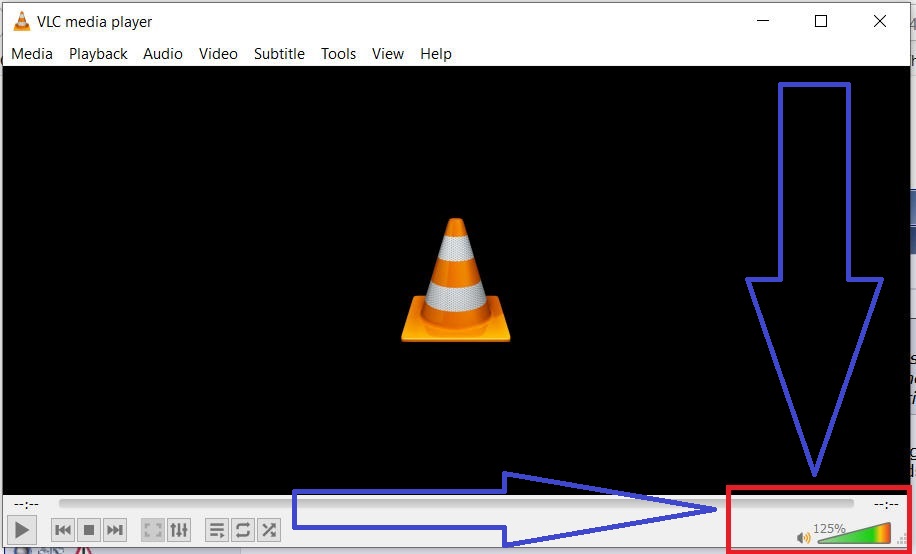Open the Subtitle menu
The height and width of the screenshot is (554, 916).
(x=279, y=54)
